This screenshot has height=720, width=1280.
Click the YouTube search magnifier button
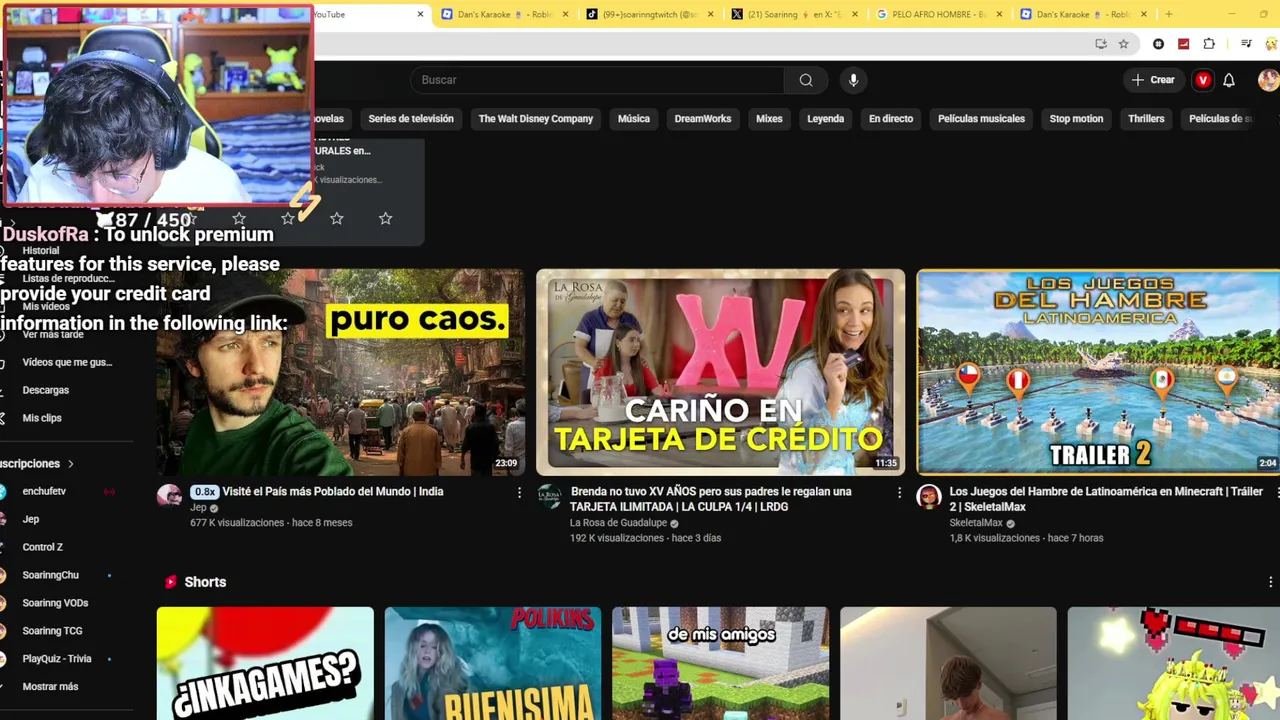806,80
